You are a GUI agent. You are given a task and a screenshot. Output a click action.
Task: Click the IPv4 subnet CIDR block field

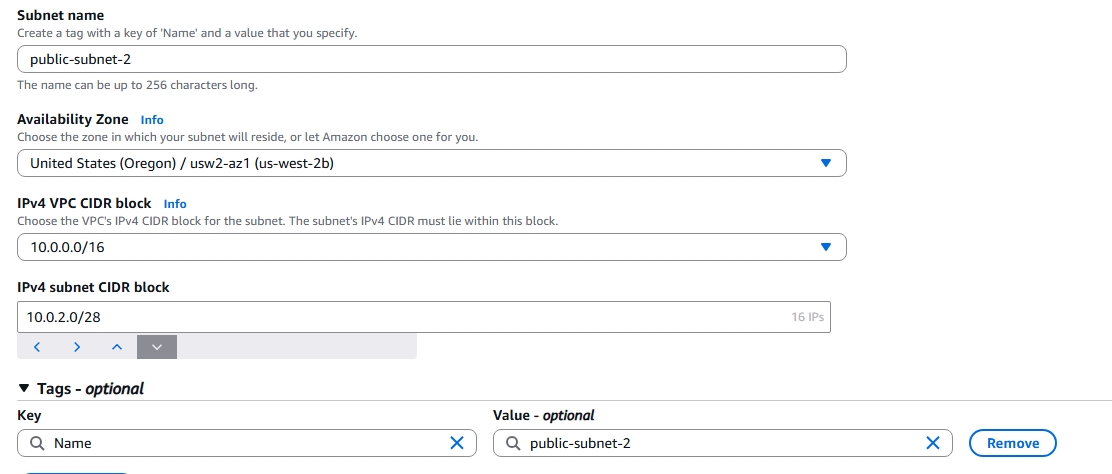click(x=400, y=317)
